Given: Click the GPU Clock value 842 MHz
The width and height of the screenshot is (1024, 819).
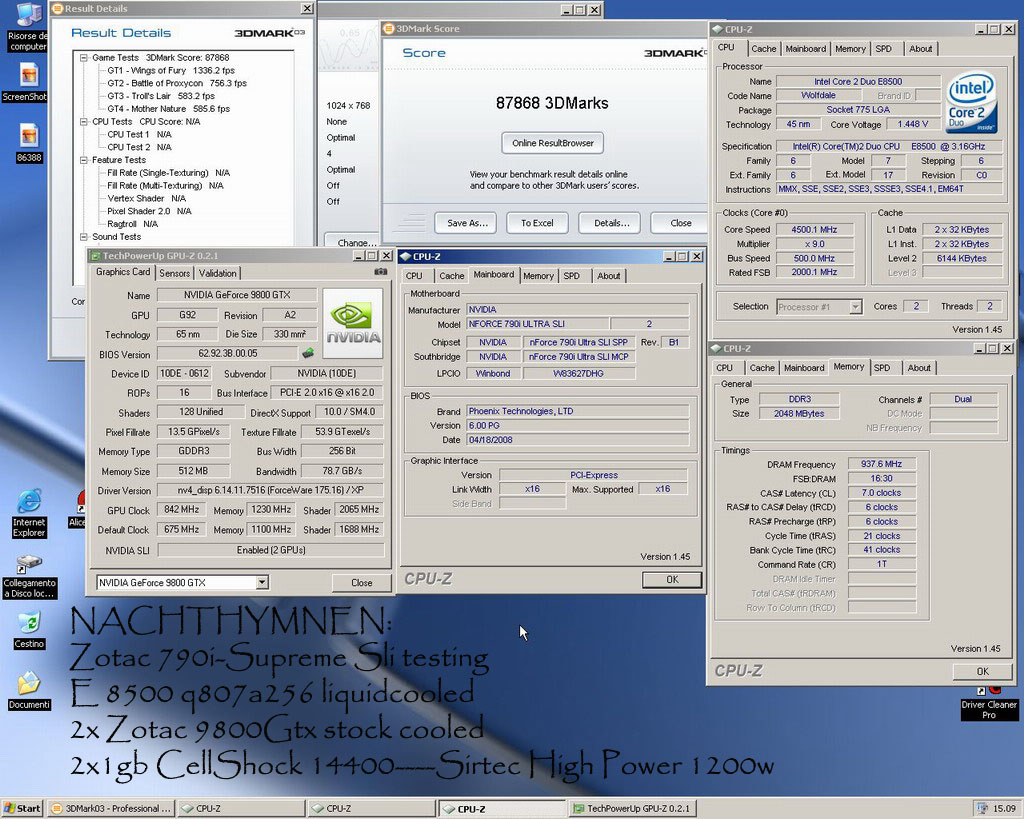Looking at the screenshot, I should pyautogui.click(x=182, y=509).
